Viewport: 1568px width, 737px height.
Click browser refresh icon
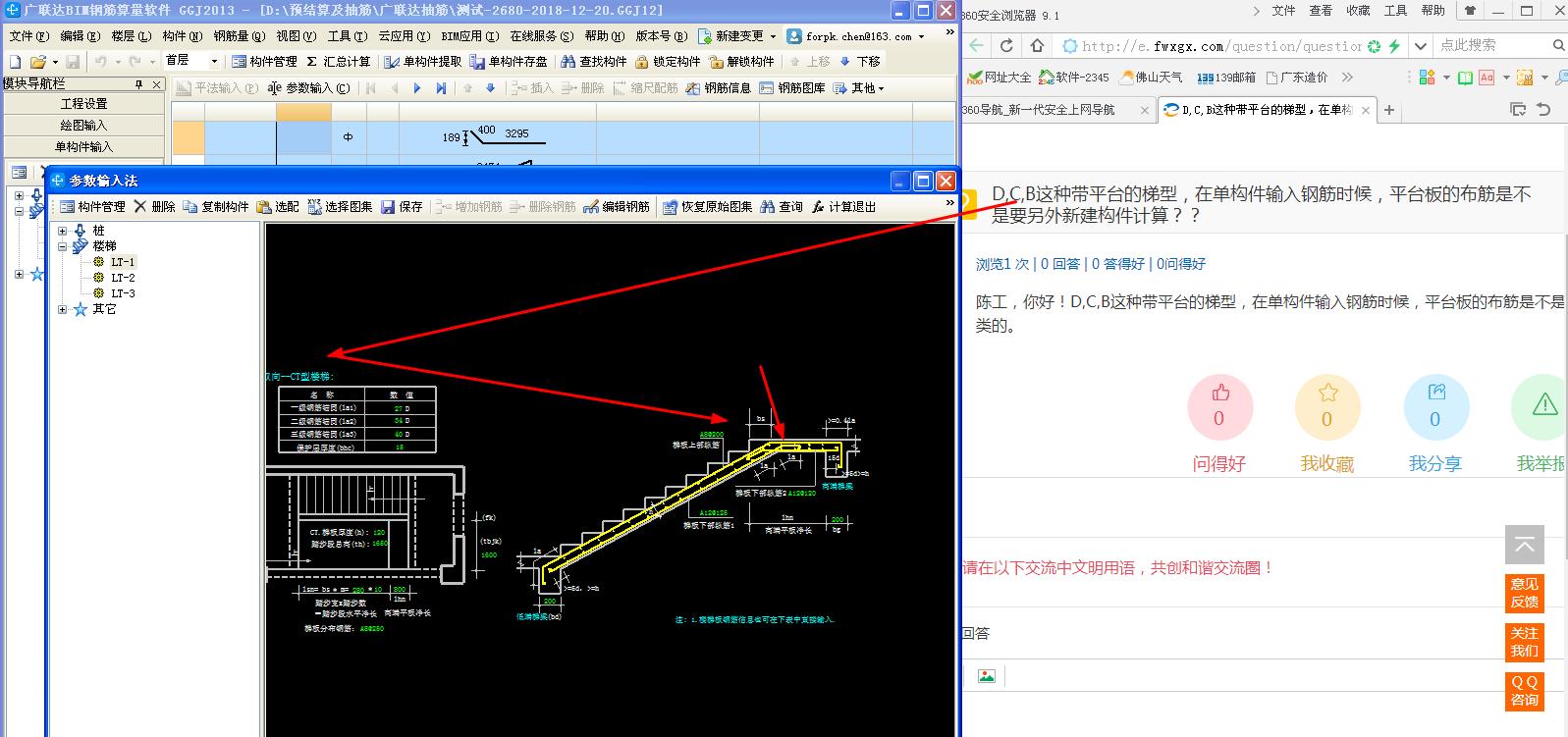(1006, 45)
